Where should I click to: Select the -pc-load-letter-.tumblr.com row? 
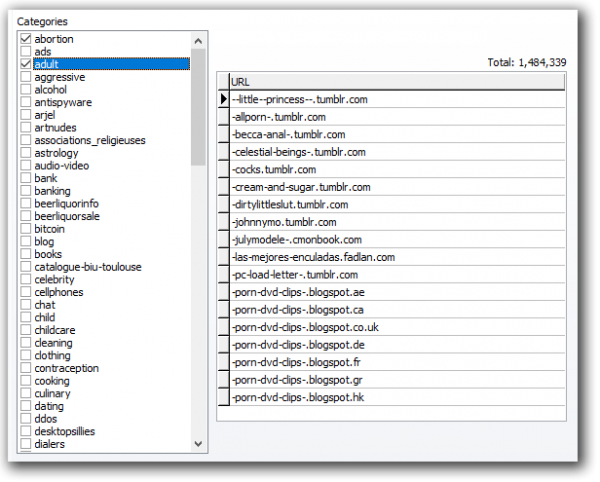pos(397,275)
